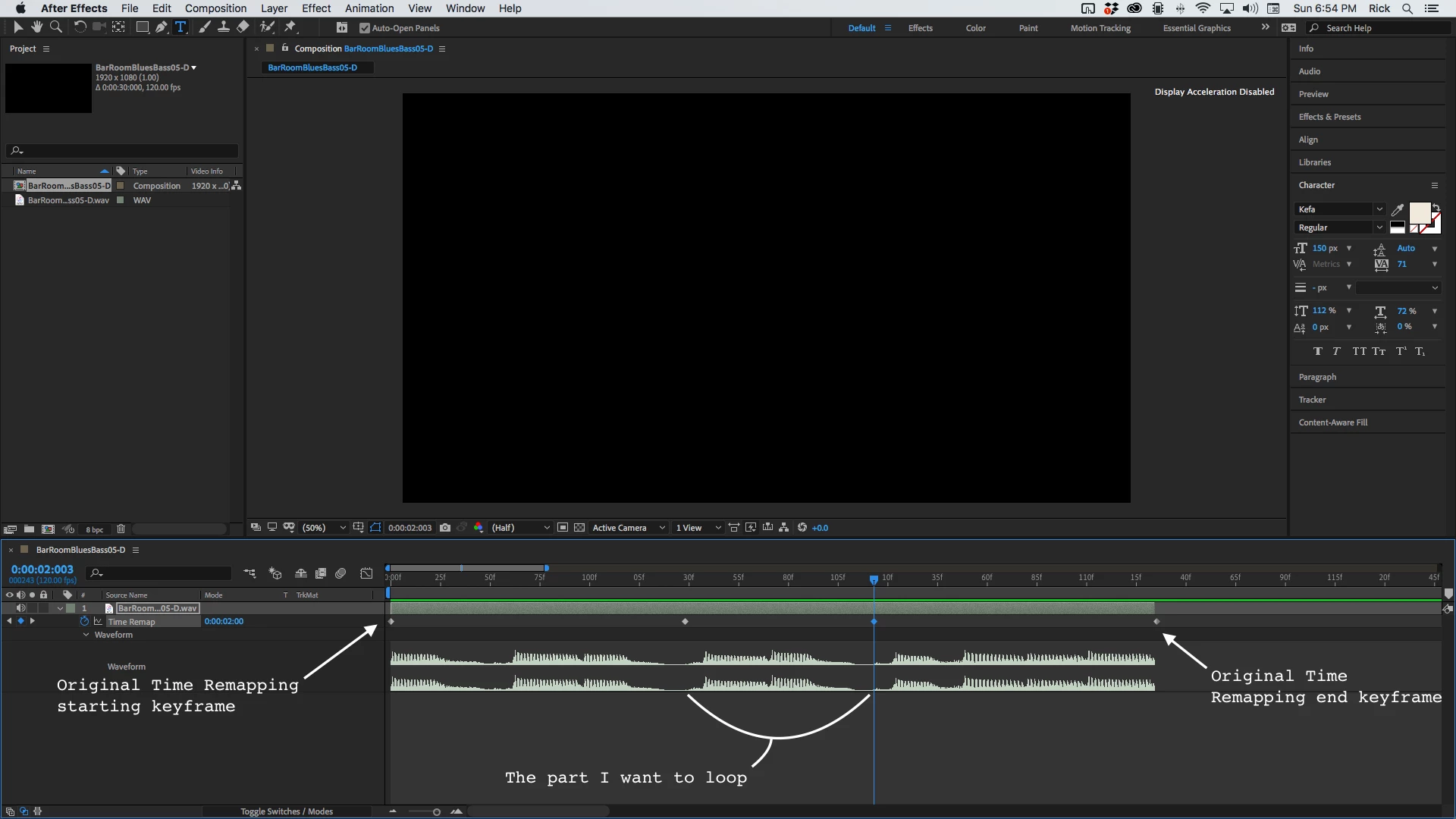Open the Kefa font family dropdown
The width and height of the screenshot is (1456, 819).
point(1379,209)
